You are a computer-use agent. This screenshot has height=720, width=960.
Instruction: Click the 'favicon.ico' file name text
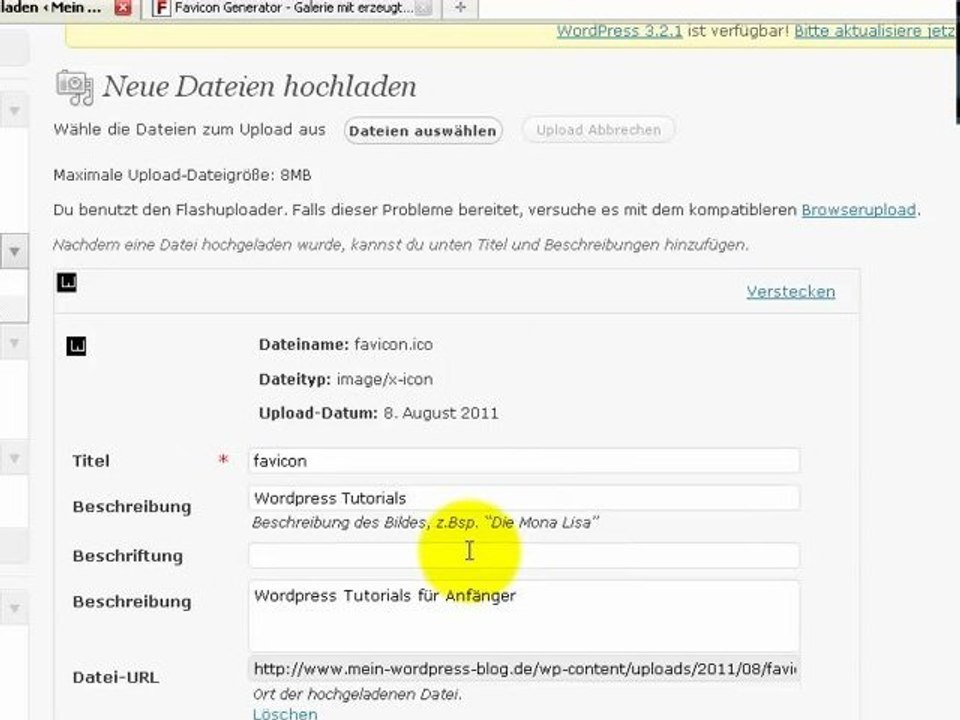(393, 345)
